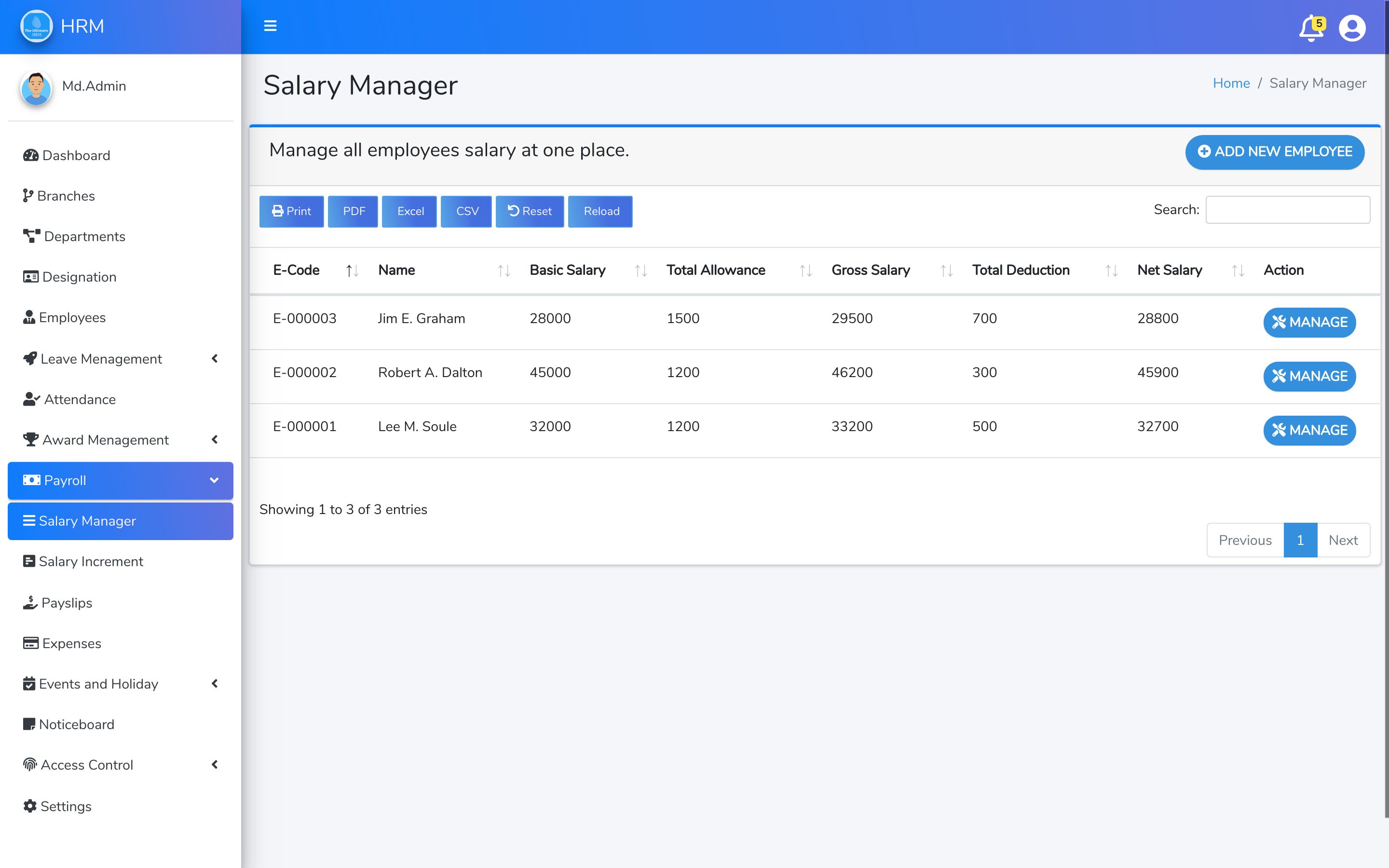Sort by Total Deduction column arrows
The width and height of the screenshot is (1389, 868).
pyautogui.click(x=1111, y=271)
